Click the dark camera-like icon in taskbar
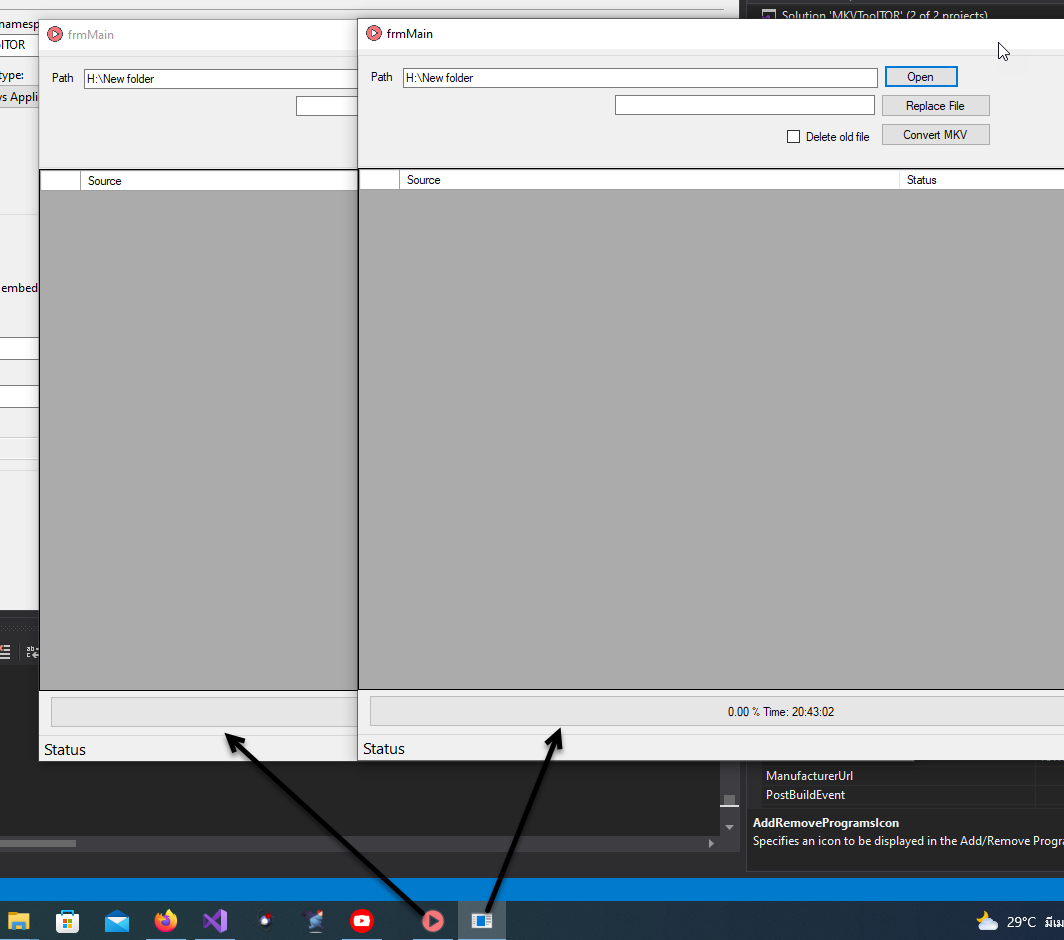 click(x=265, y=921)
